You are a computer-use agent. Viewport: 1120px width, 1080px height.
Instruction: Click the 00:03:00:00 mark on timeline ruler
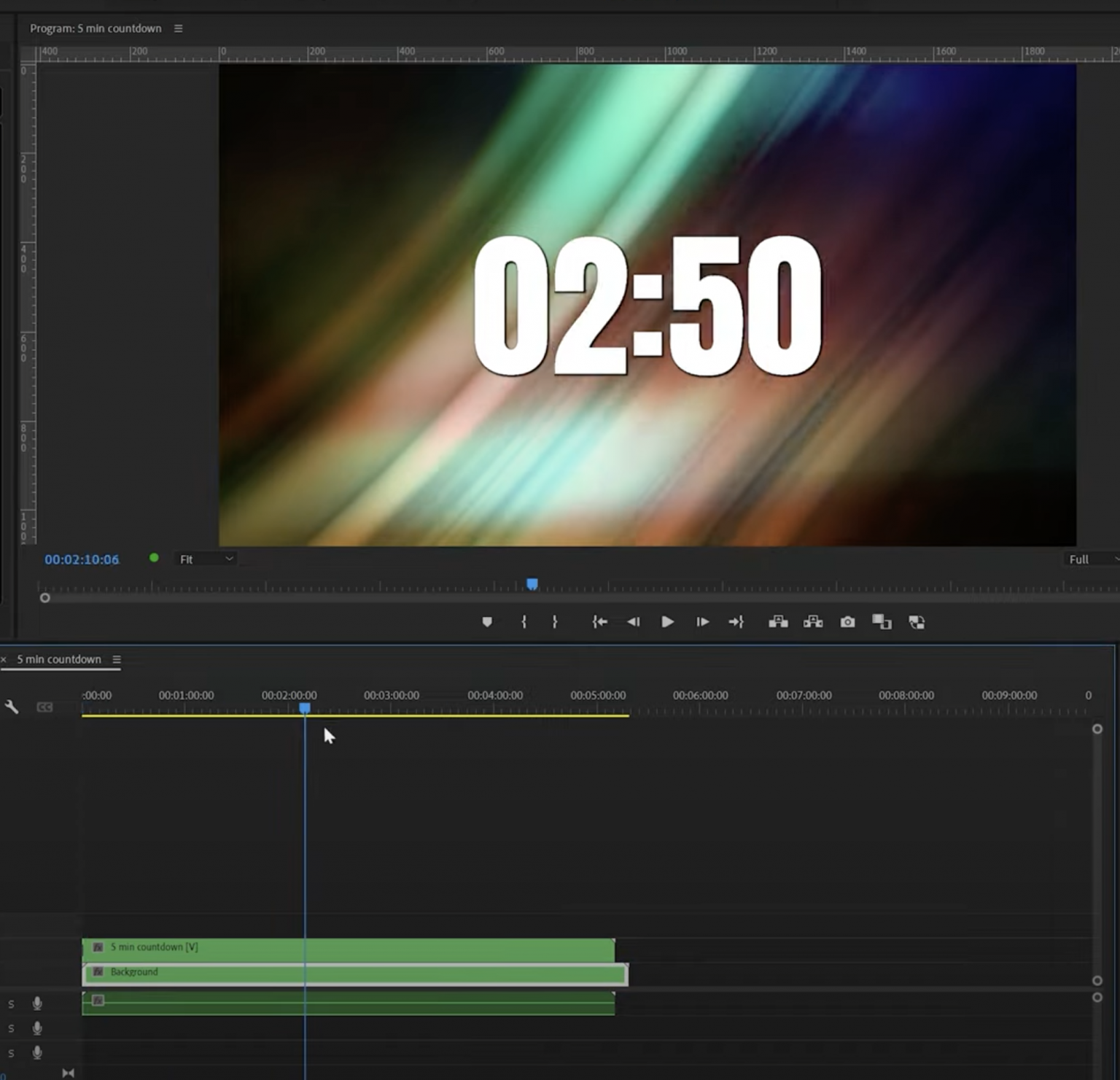click(392, 696)
